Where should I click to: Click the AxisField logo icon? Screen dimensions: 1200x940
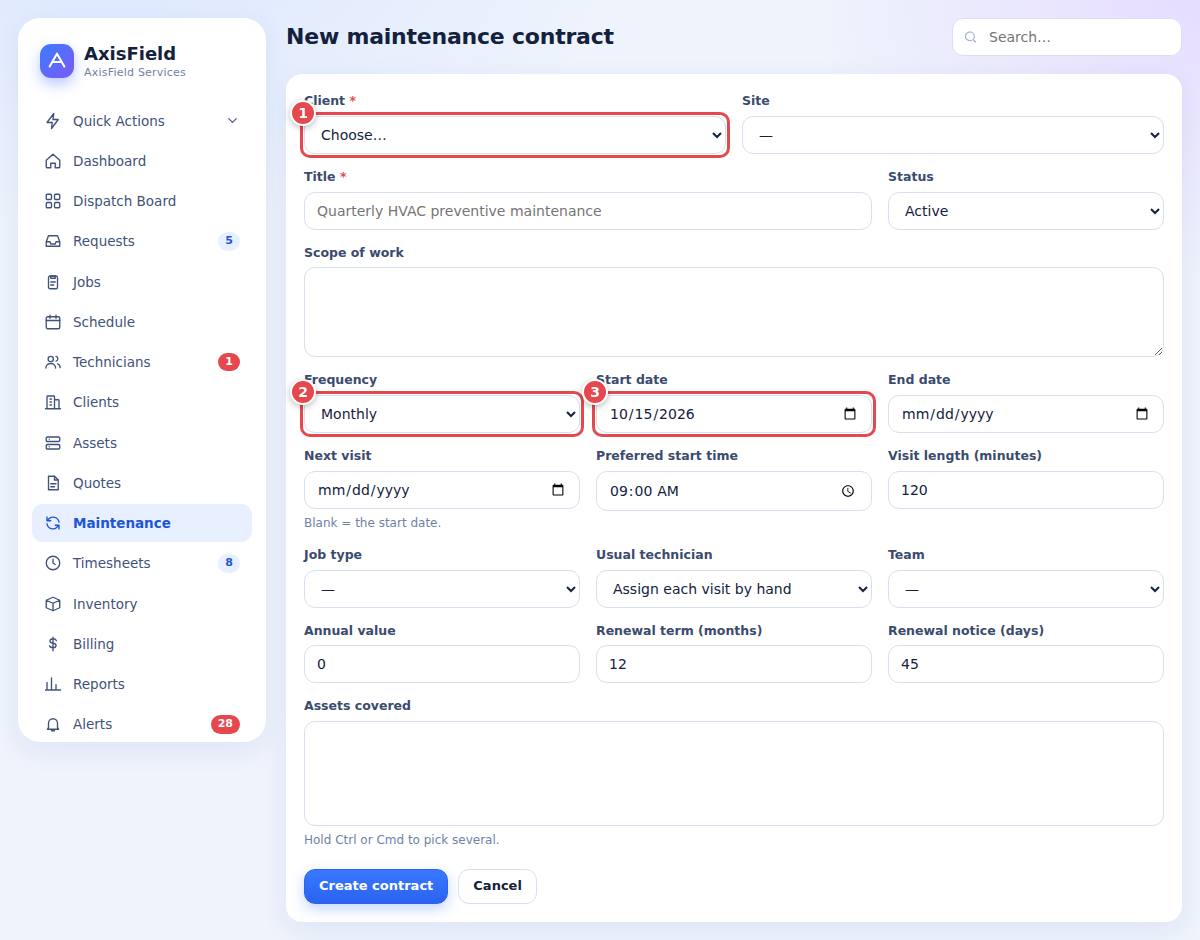coord(57,61)
